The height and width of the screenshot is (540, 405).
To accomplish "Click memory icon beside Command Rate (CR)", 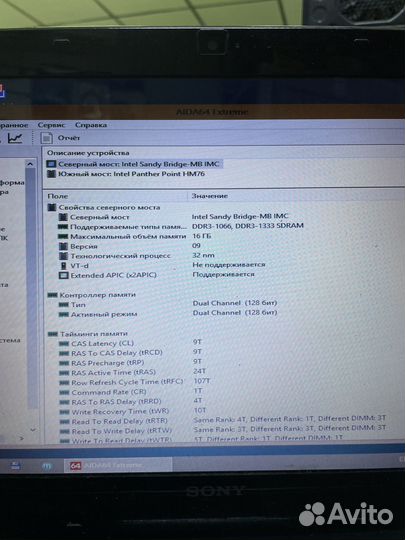I will 64,393.
